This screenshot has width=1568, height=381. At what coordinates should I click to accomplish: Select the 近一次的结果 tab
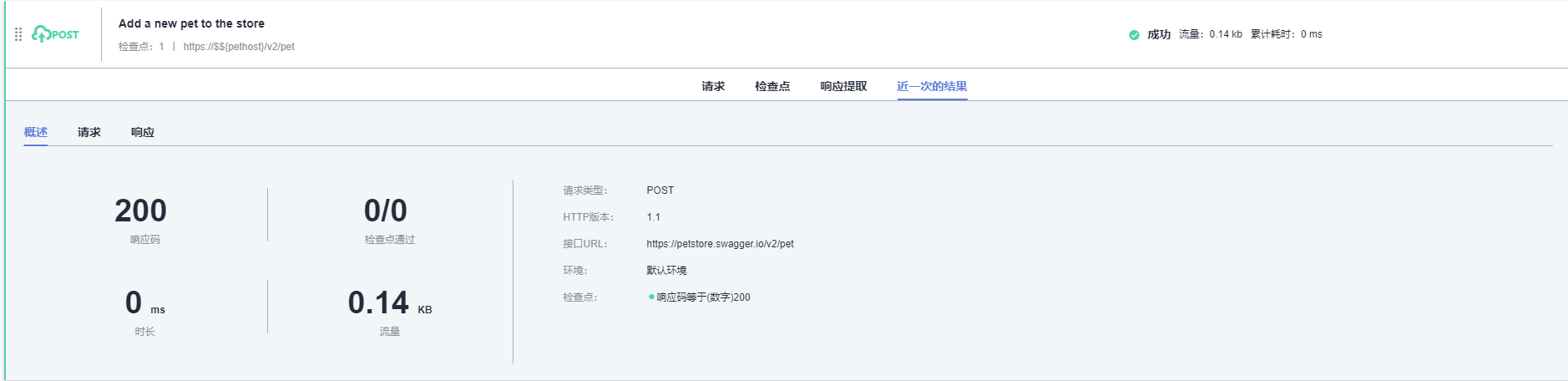(932, 86)
